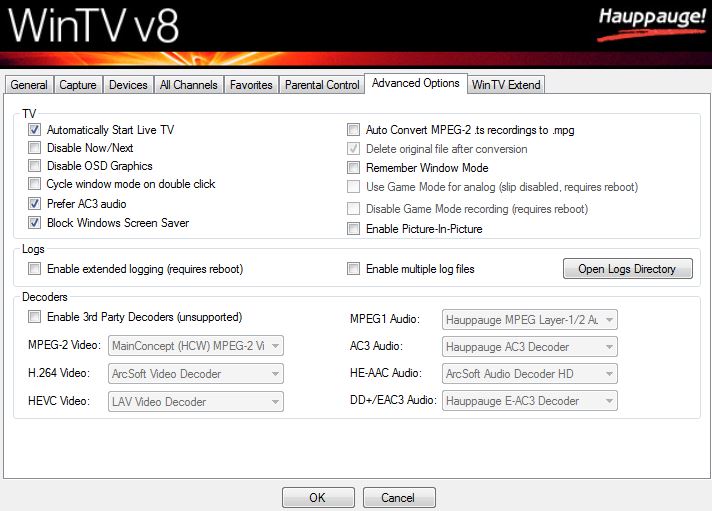Go to the All Channels tab
Screen dimensions: 712x511
pos(188,85)
